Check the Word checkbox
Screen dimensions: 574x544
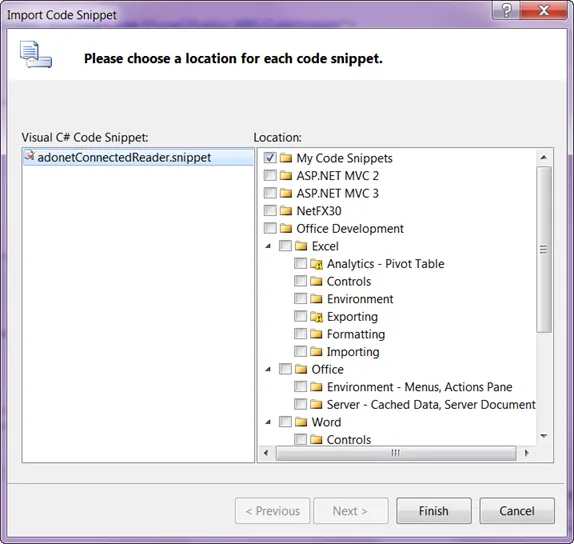click(x=285, y=422)
